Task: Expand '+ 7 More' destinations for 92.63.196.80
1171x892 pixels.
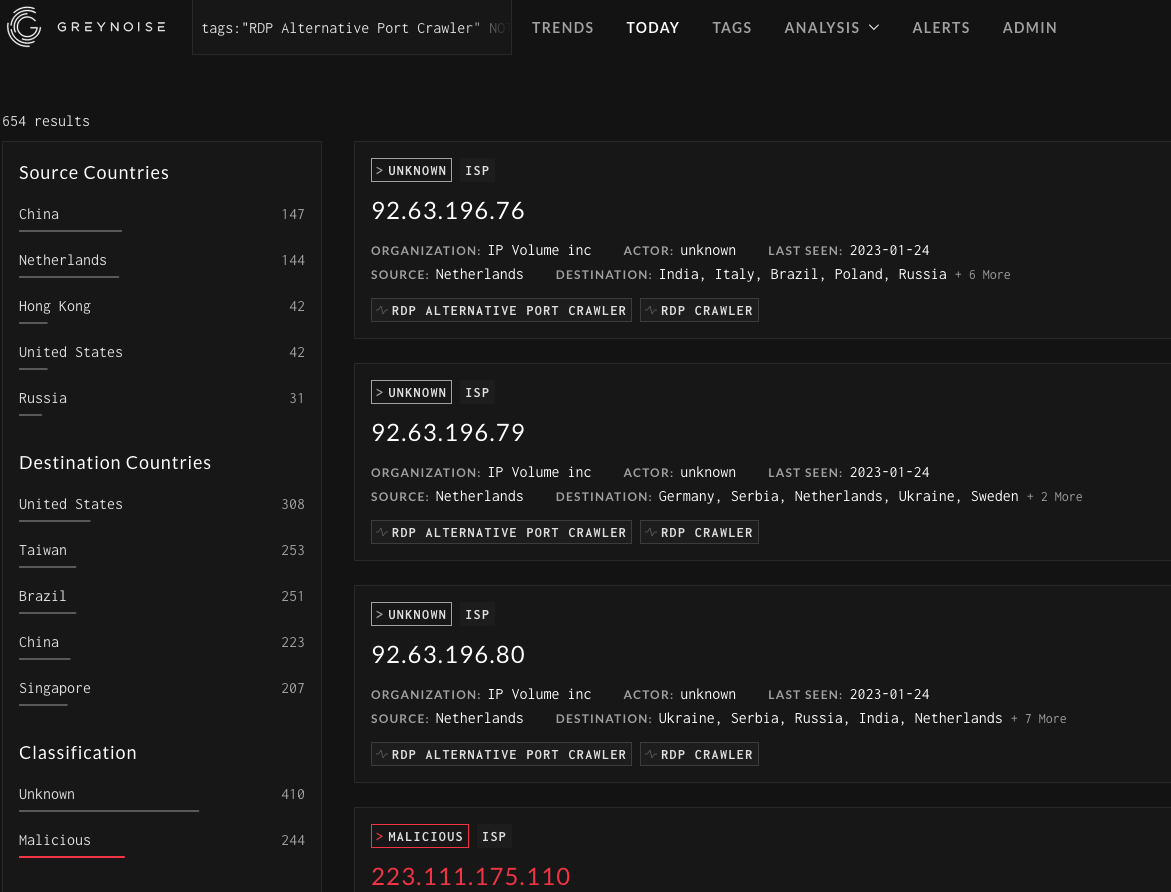Action: (x=1039, y=719)
